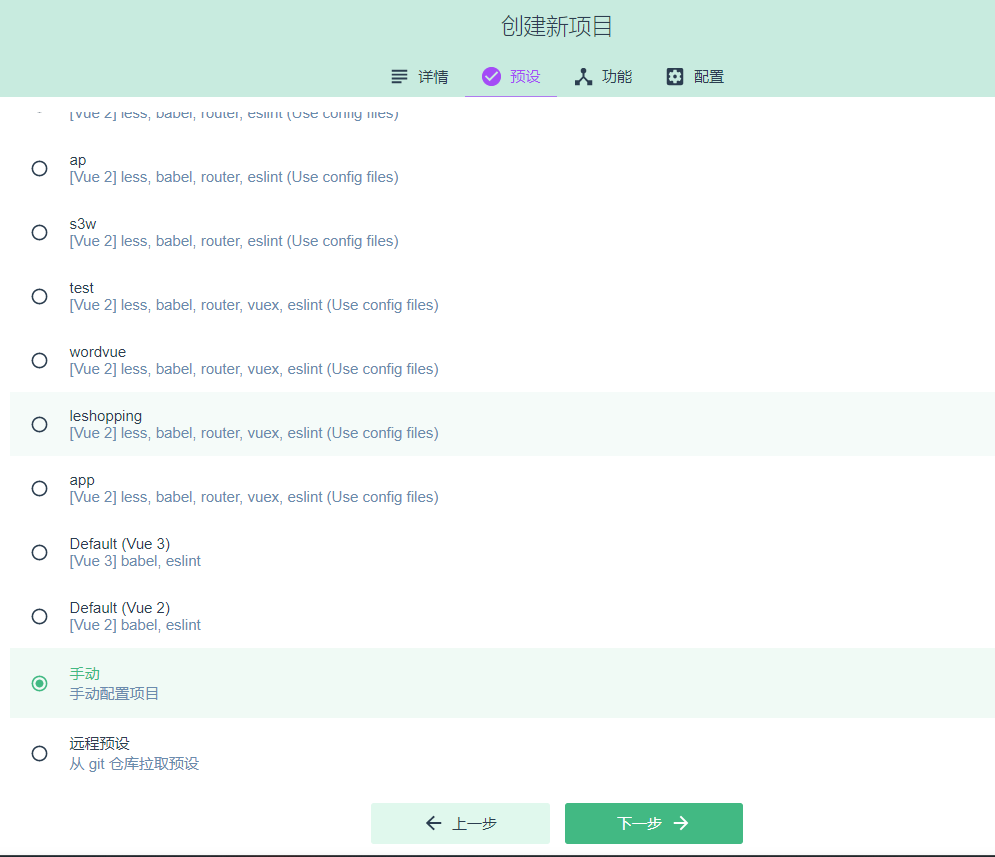This screenshot has width=995, height=857.
Task: Select the Default (Vue 2) preset
Action: 39,616
